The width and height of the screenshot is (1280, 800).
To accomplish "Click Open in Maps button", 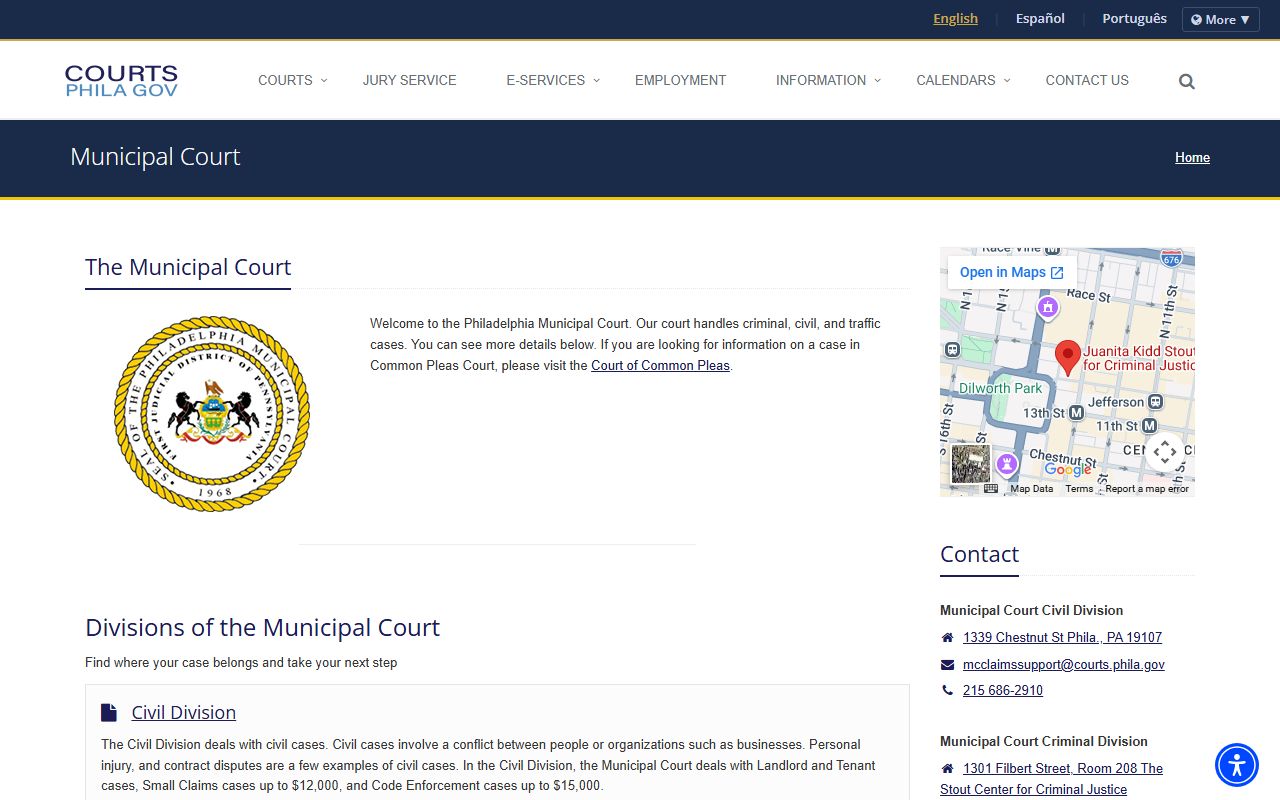I will click(x=1011, y=272).
